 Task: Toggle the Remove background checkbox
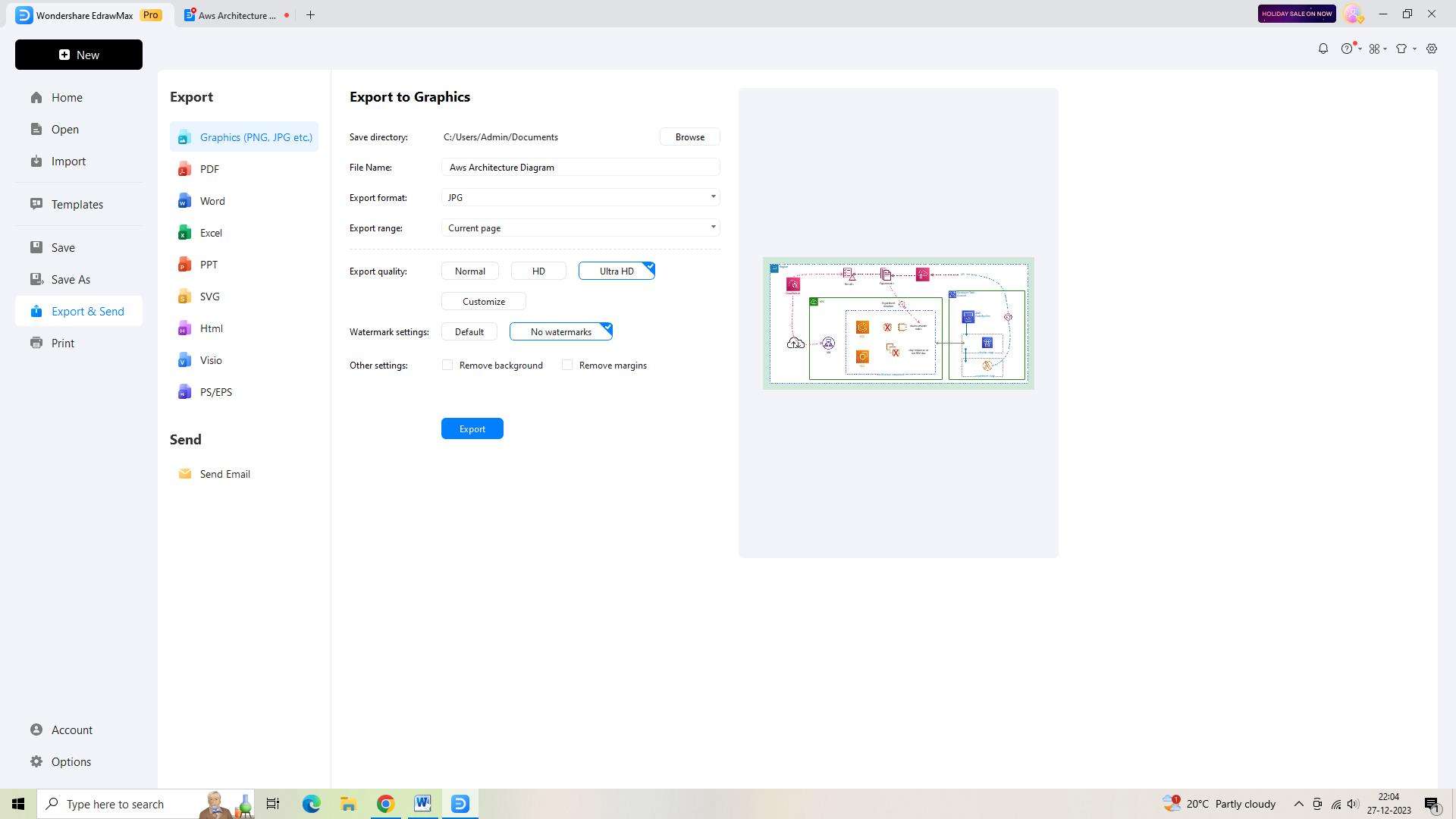tap(448, 365)
